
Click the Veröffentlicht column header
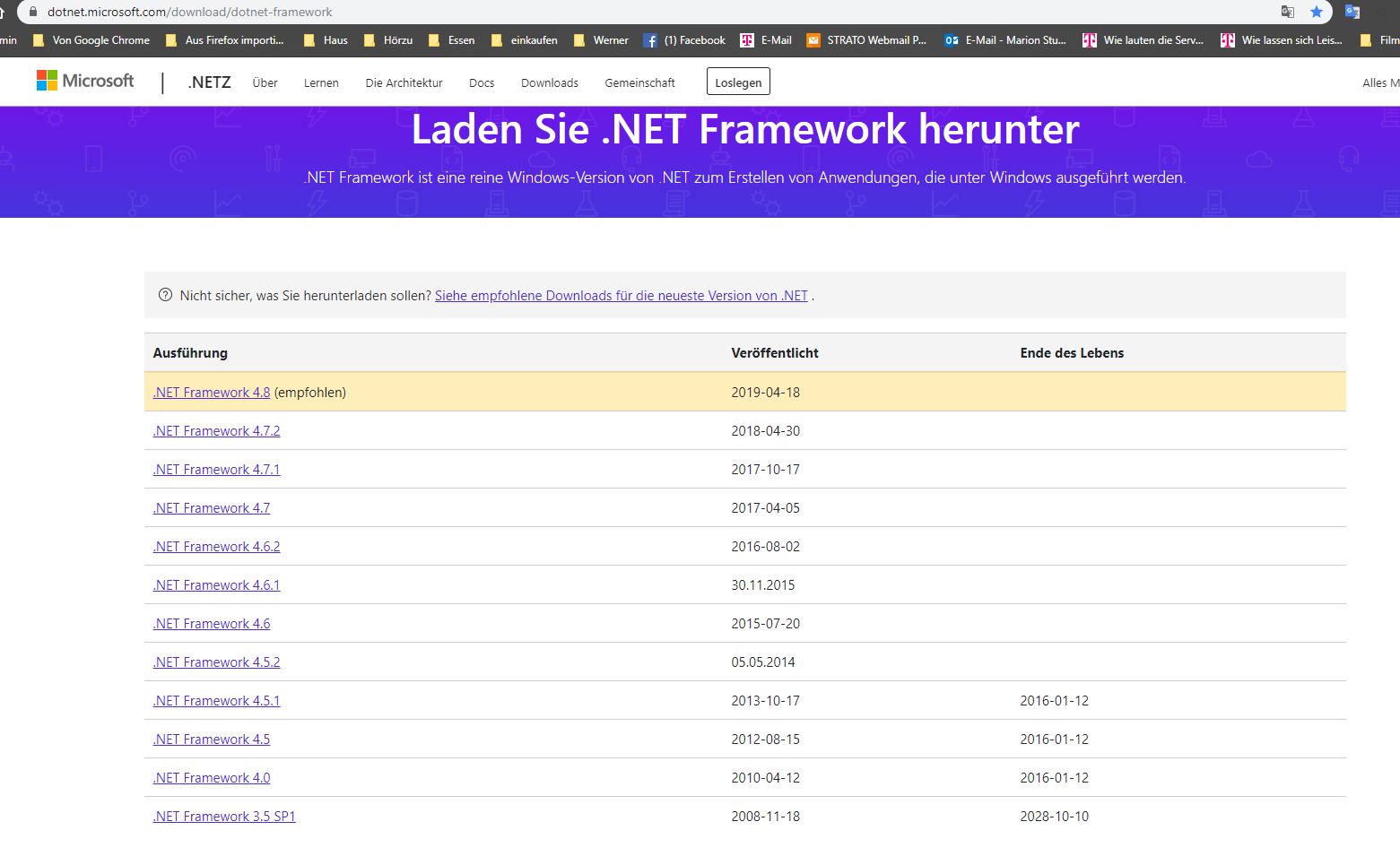point(775,353)
